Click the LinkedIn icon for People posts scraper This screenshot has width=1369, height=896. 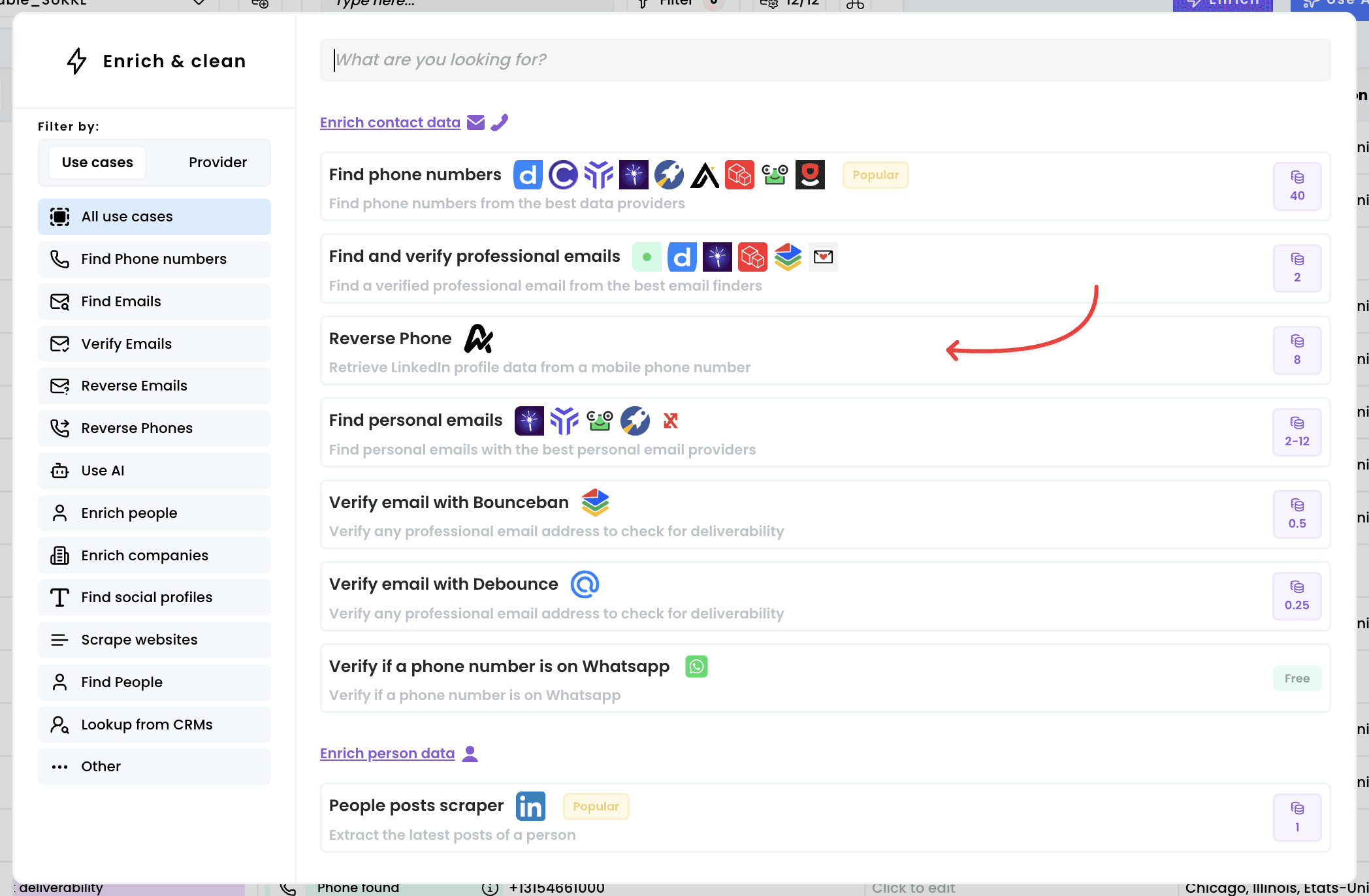point(530,806)
